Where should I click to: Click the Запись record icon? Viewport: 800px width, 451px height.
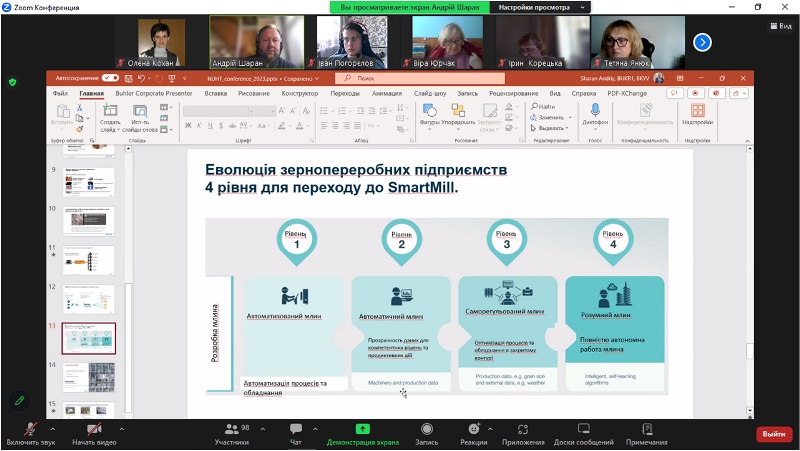pos(426,429)
